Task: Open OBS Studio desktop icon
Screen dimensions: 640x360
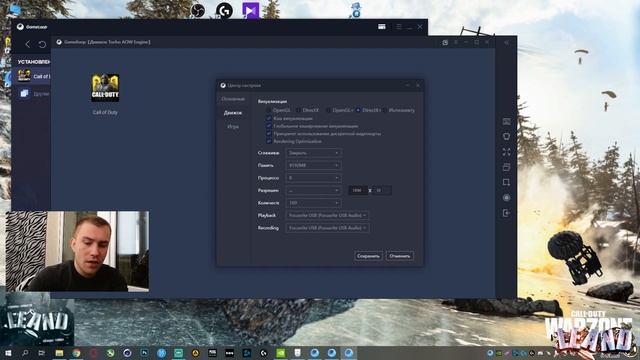Action: [x=198, y=10]
